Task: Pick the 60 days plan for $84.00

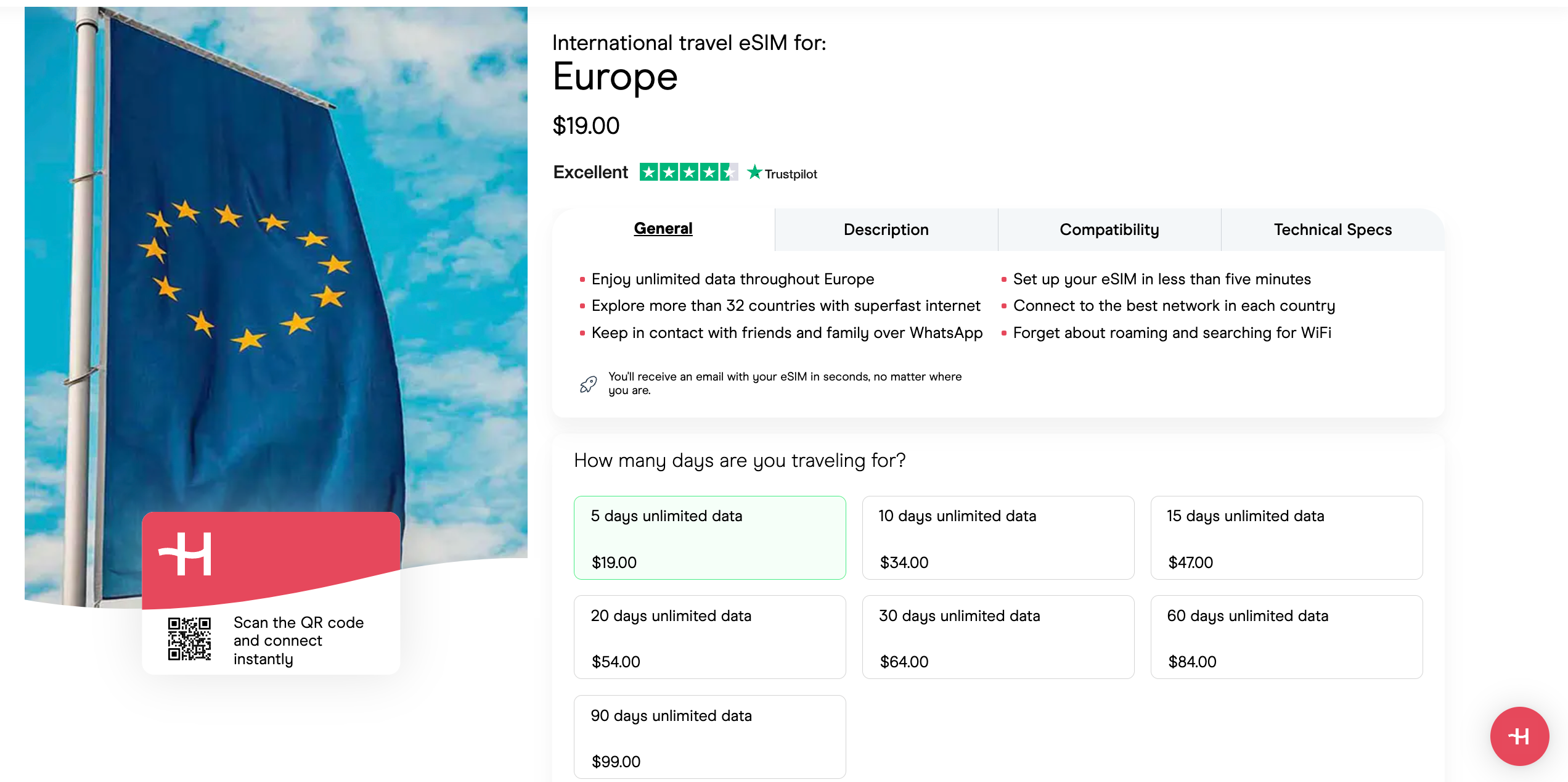Action: [x=1286, y=637]
